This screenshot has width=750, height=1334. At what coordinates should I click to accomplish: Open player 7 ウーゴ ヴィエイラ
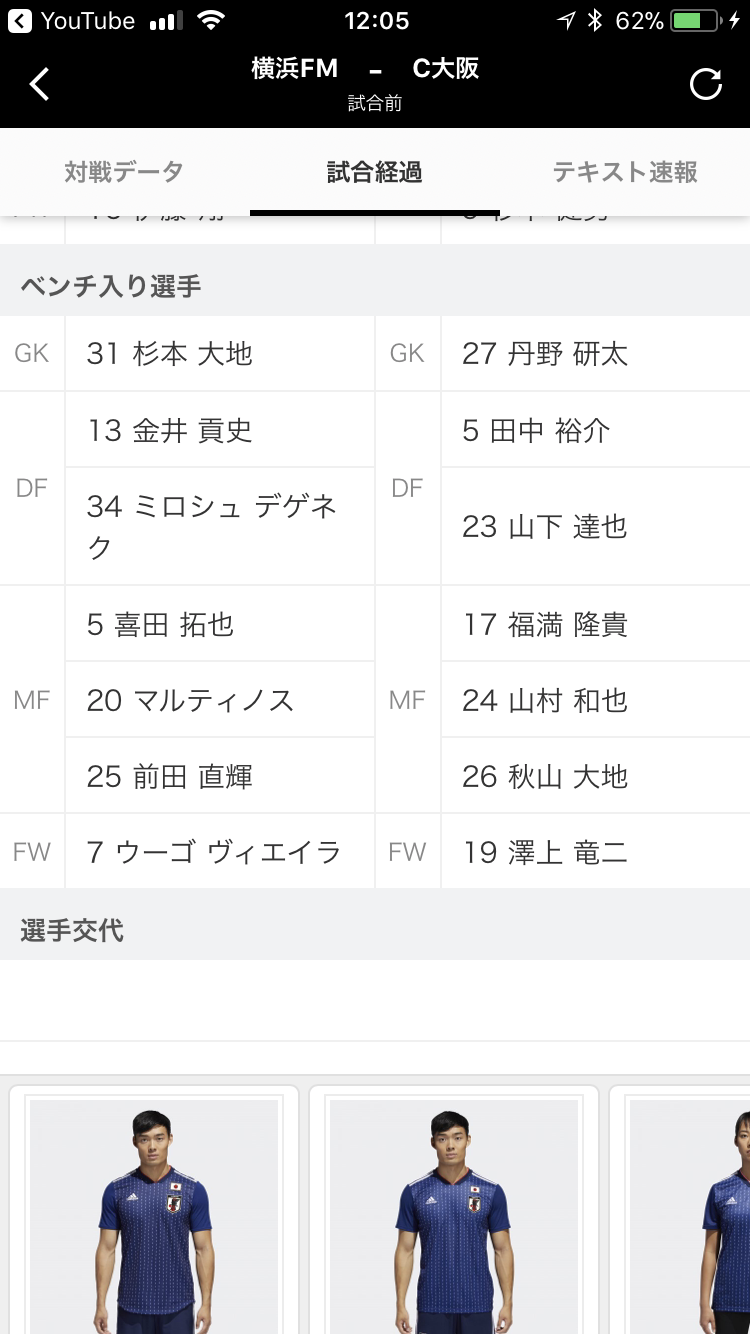(214, 852)
